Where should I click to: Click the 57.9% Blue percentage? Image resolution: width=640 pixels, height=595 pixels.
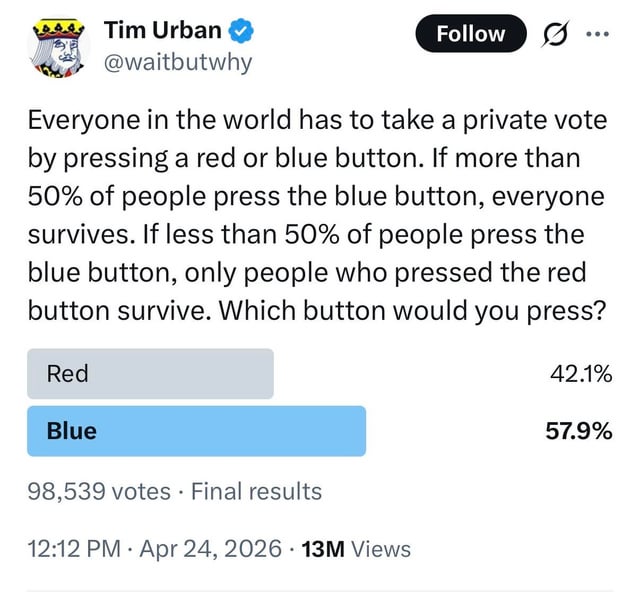[x=579, y=431]
